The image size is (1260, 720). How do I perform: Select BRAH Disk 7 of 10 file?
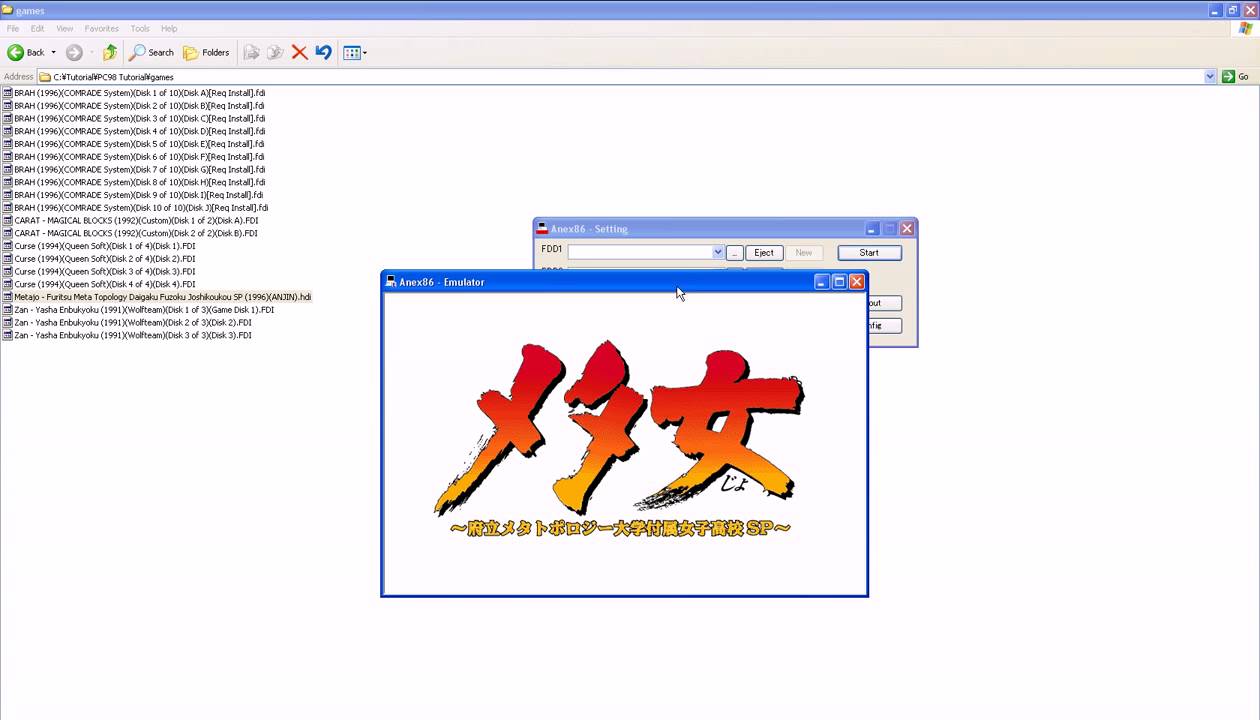(139, 170)
